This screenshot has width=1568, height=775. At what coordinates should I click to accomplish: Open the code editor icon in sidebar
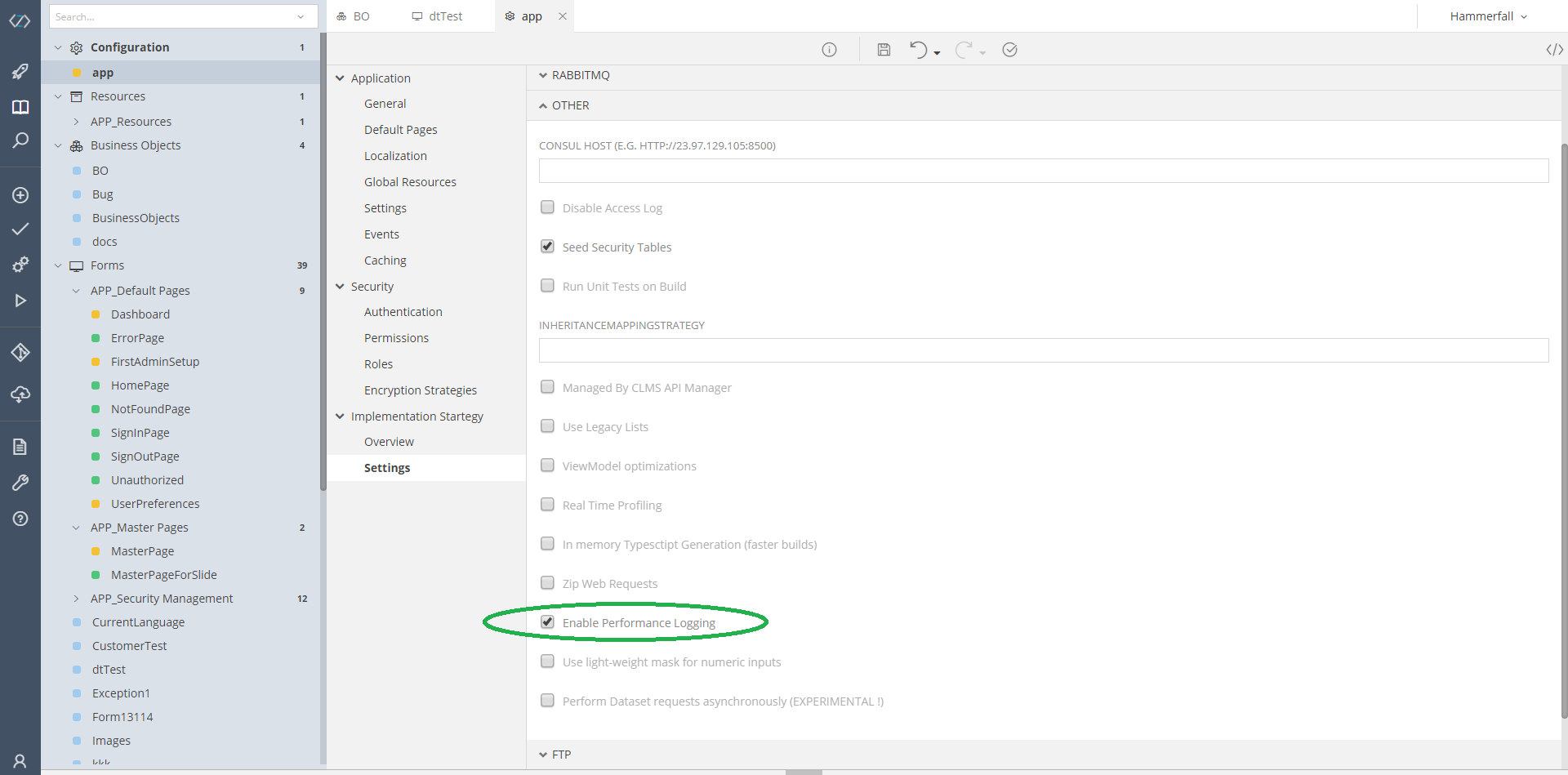pos(20,21)
